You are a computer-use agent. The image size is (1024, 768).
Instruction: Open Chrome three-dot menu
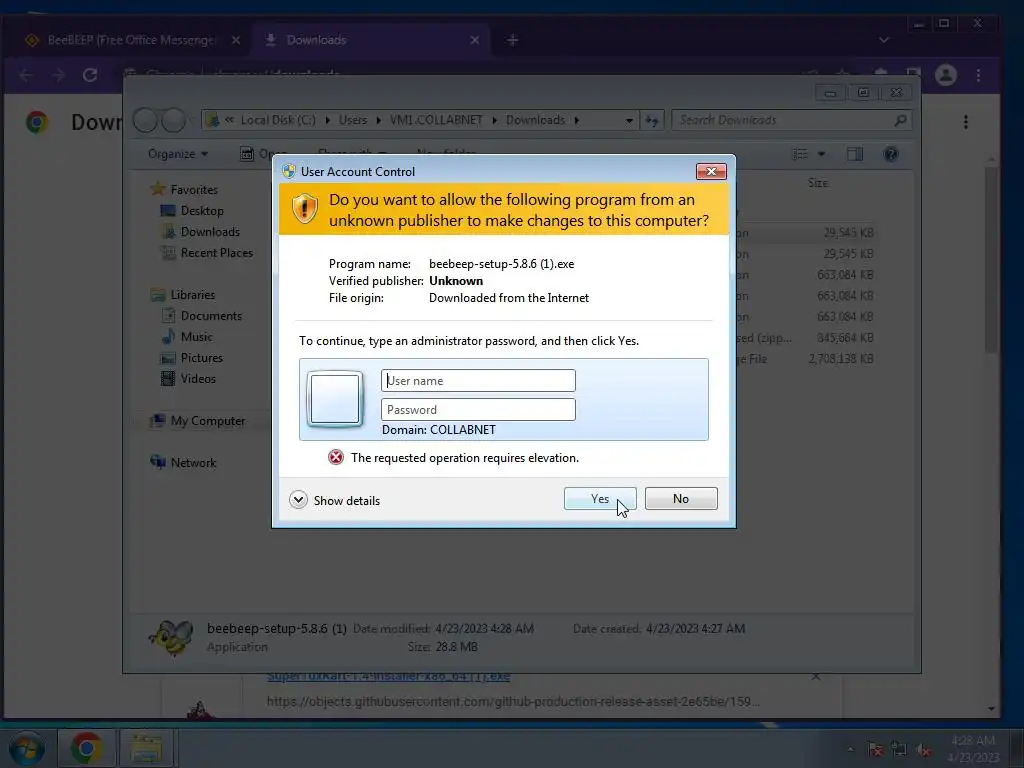pyautogui.click(x=978, y=75)
